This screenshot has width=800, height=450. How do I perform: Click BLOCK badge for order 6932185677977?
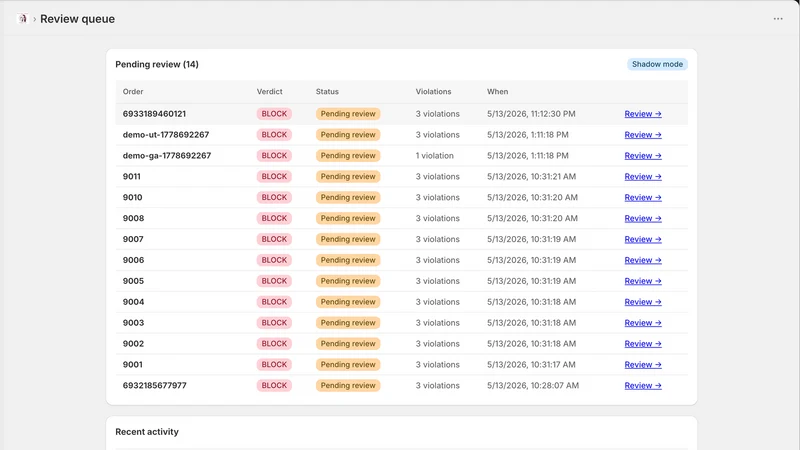coord(274,386)
